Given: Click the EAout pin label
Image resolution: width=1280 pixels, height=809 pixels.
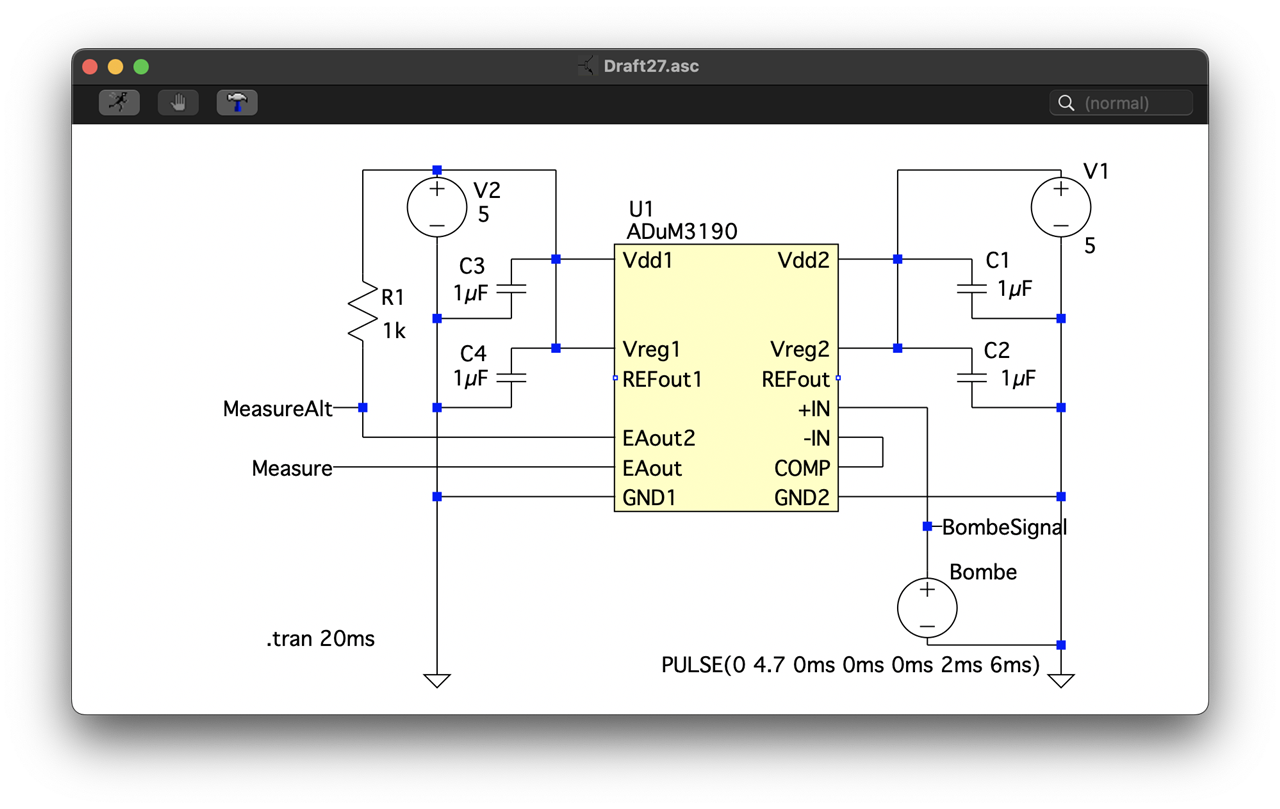Looking at the screenshot, I should (652, 468).
